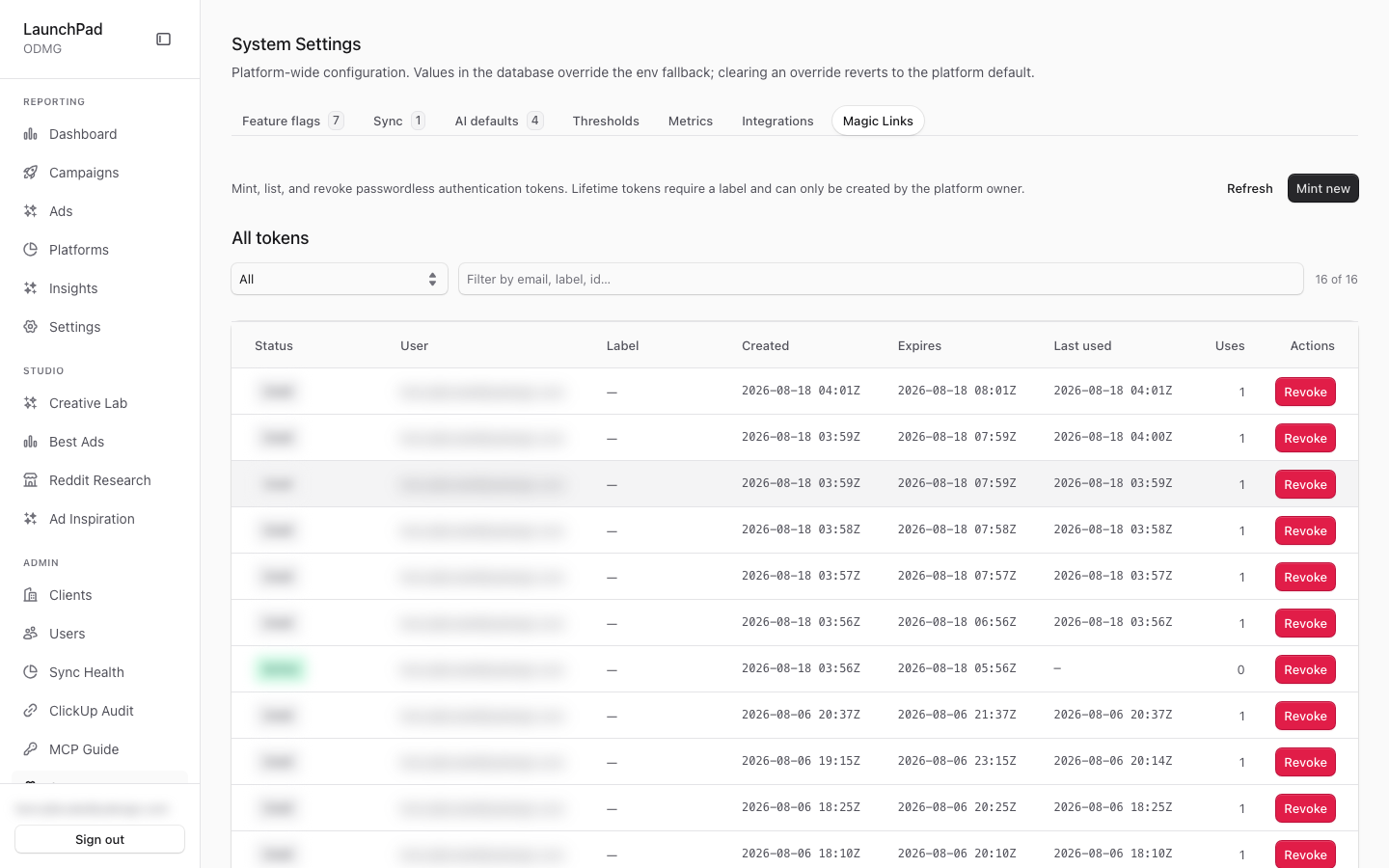Click the Sync Health file icon

31,672
